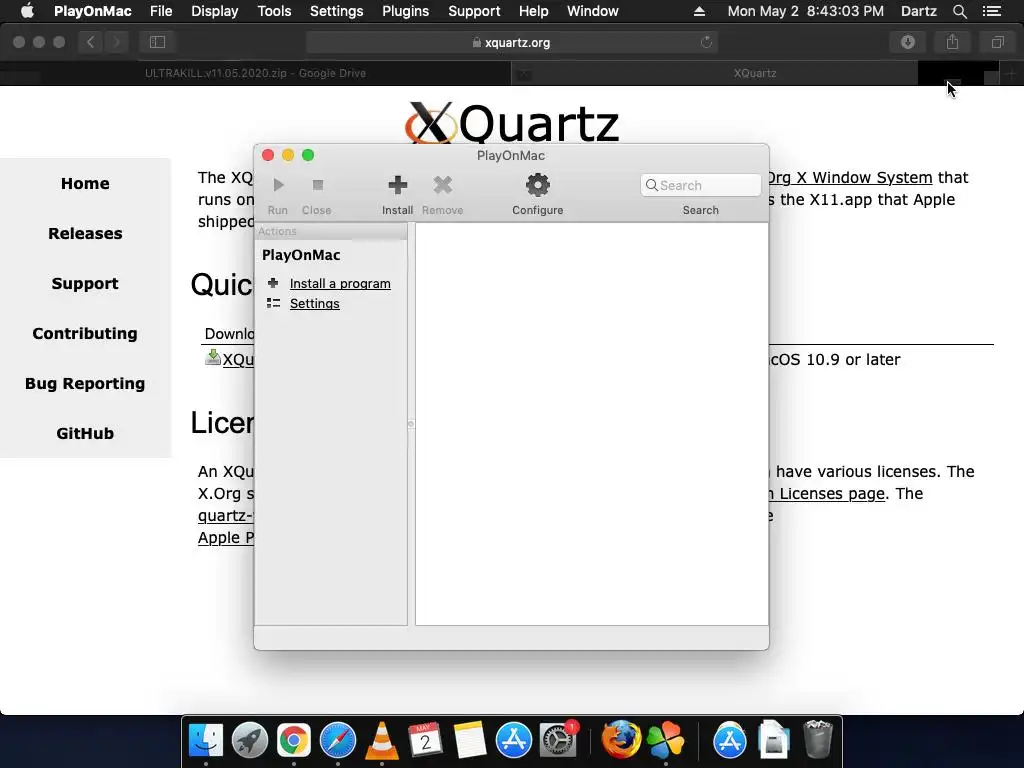Click the Dartz user name in menu bar
This screenshot has height=768, width=1024.
(918, 11)
